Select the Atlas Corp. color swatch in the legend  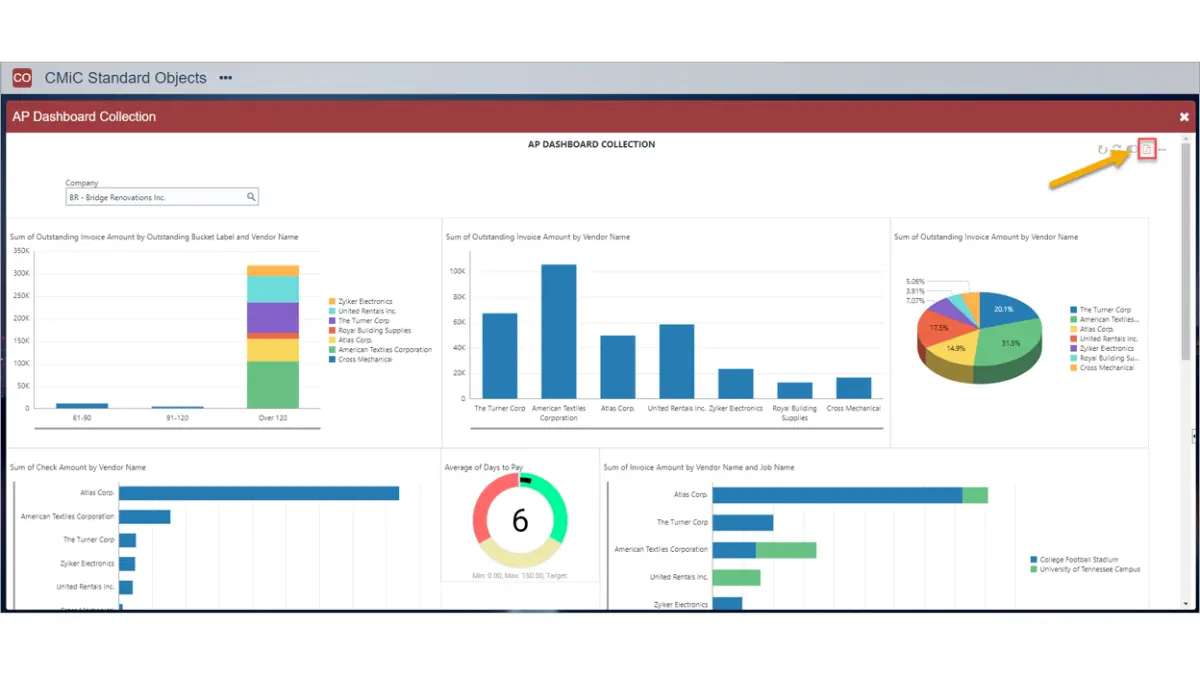(x=332, y=340)
